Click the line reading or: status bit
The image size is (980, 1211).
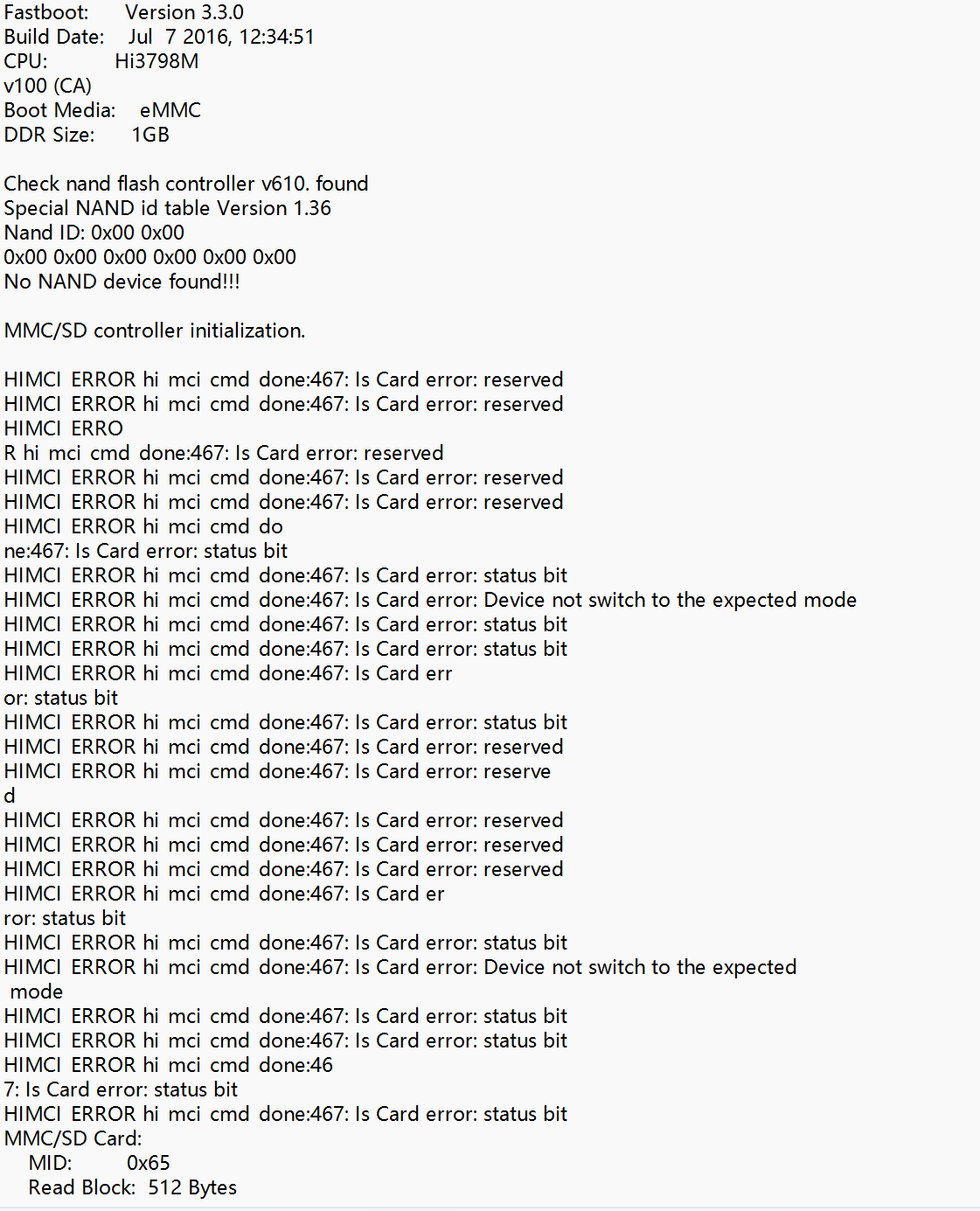click(60, 699)
